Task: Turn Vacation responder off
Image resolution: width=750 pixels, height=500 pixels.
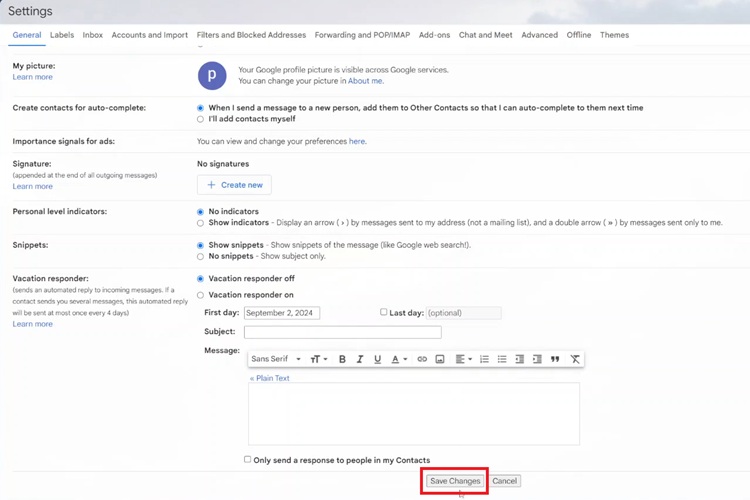Action: pos(200,279)
